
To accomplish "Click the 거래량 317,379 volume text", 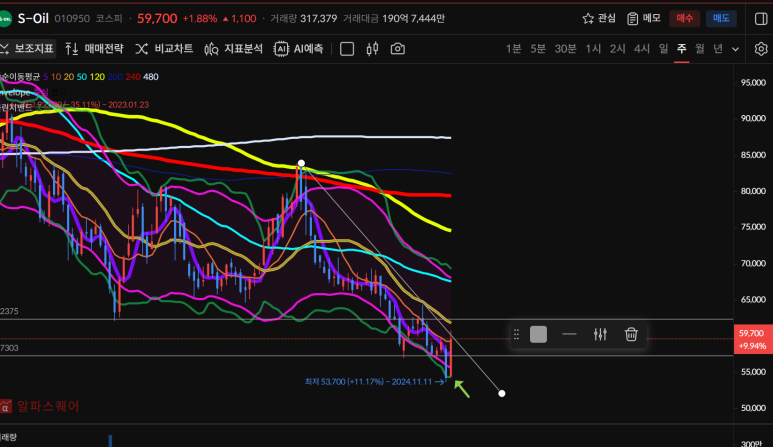I will click(x=304, y=19).
